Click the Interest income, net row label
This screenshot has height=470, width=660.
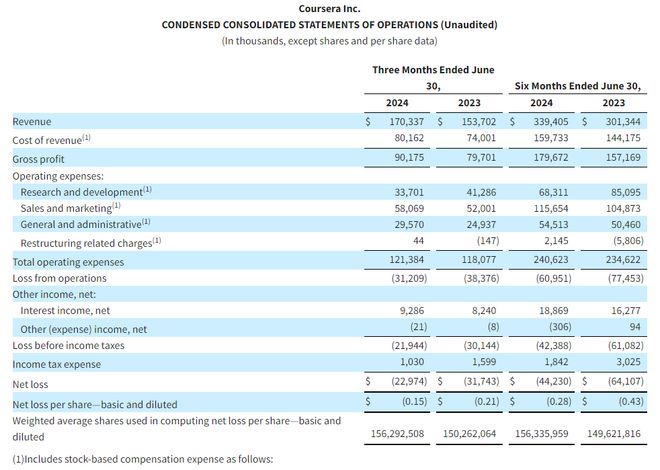(67, 311)
